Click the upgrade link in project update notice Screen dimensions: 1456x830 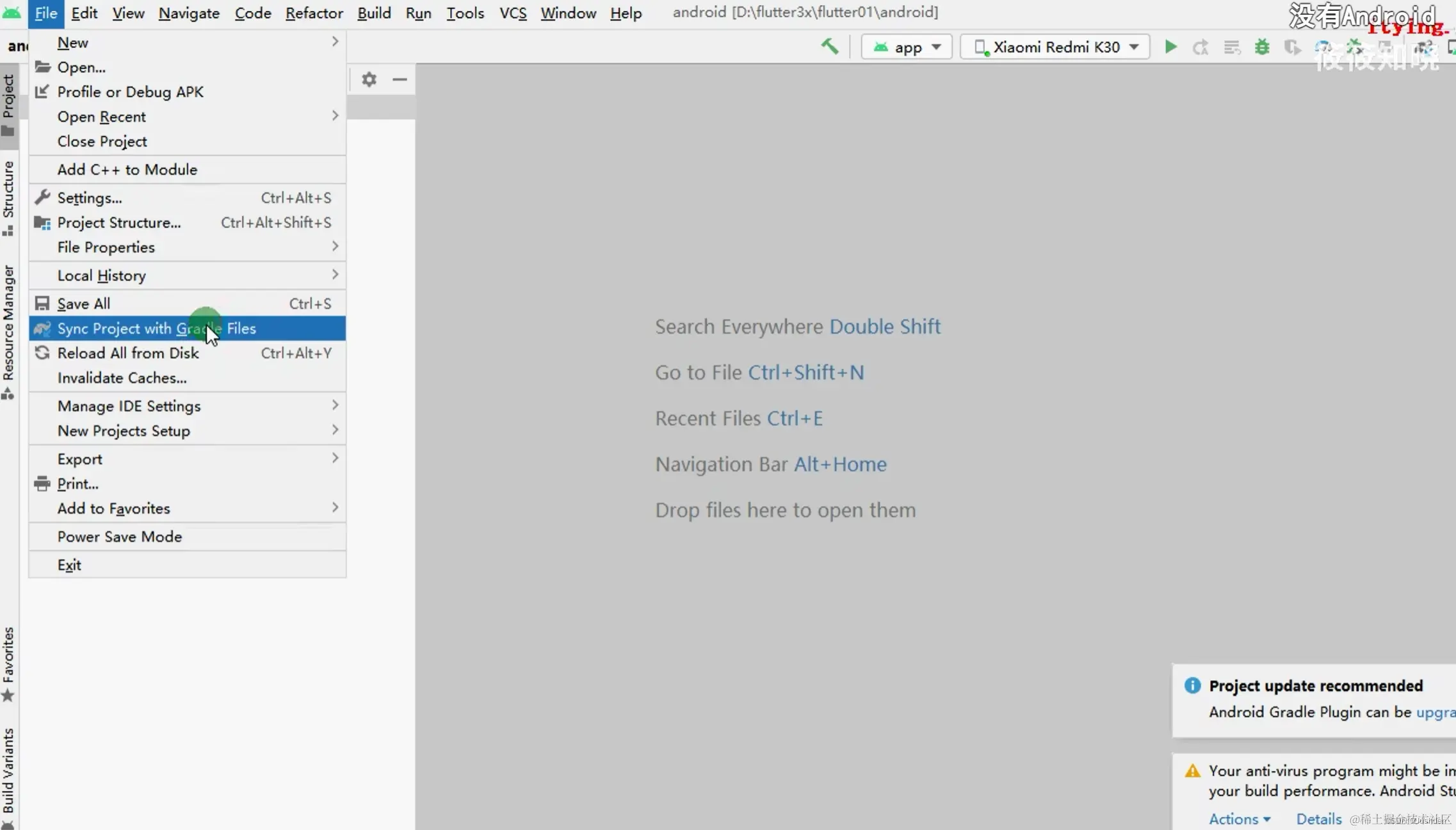click(1436, 712)
